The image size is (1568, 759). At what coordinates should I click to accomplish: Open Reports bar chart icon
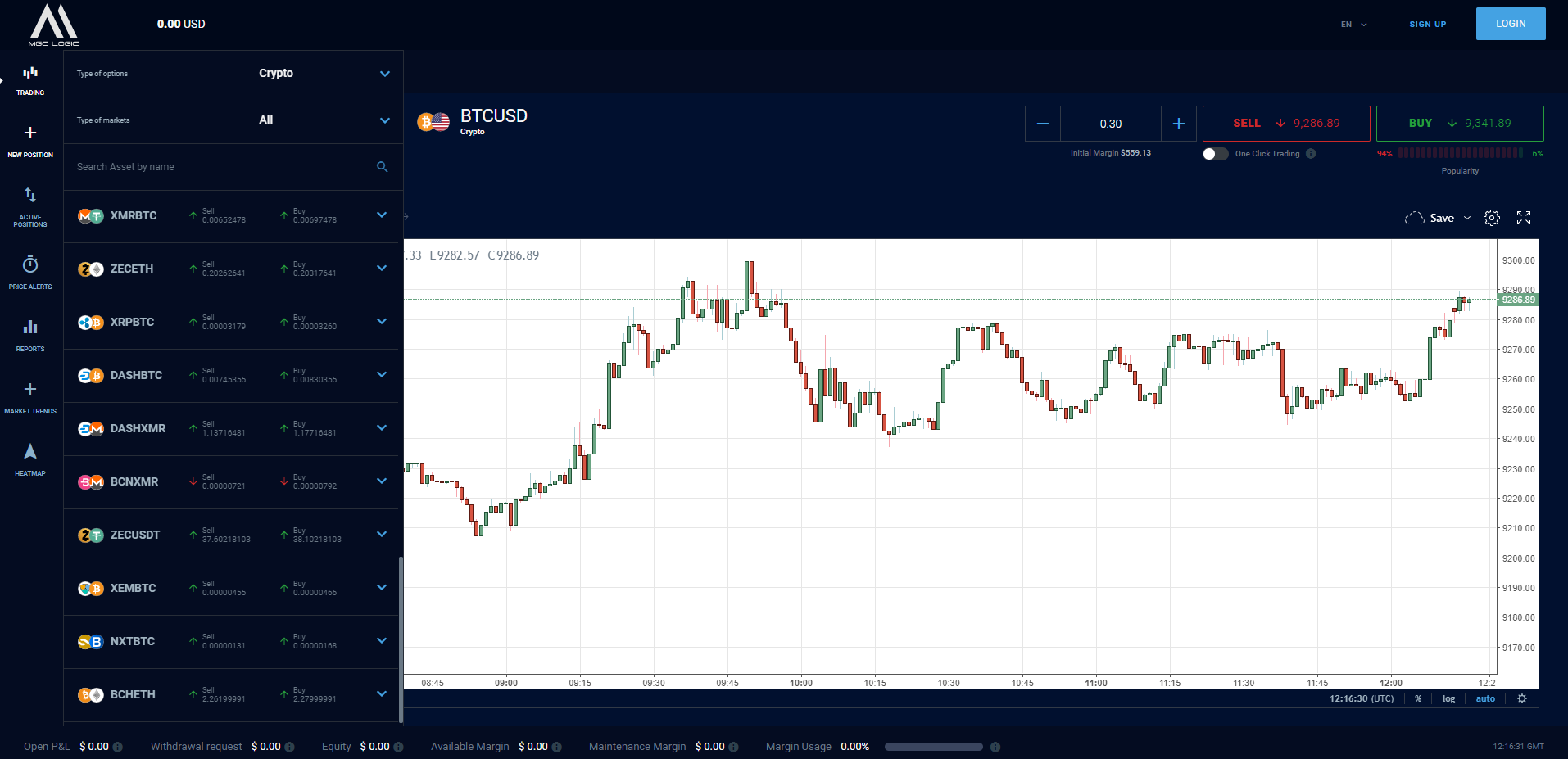30,328
